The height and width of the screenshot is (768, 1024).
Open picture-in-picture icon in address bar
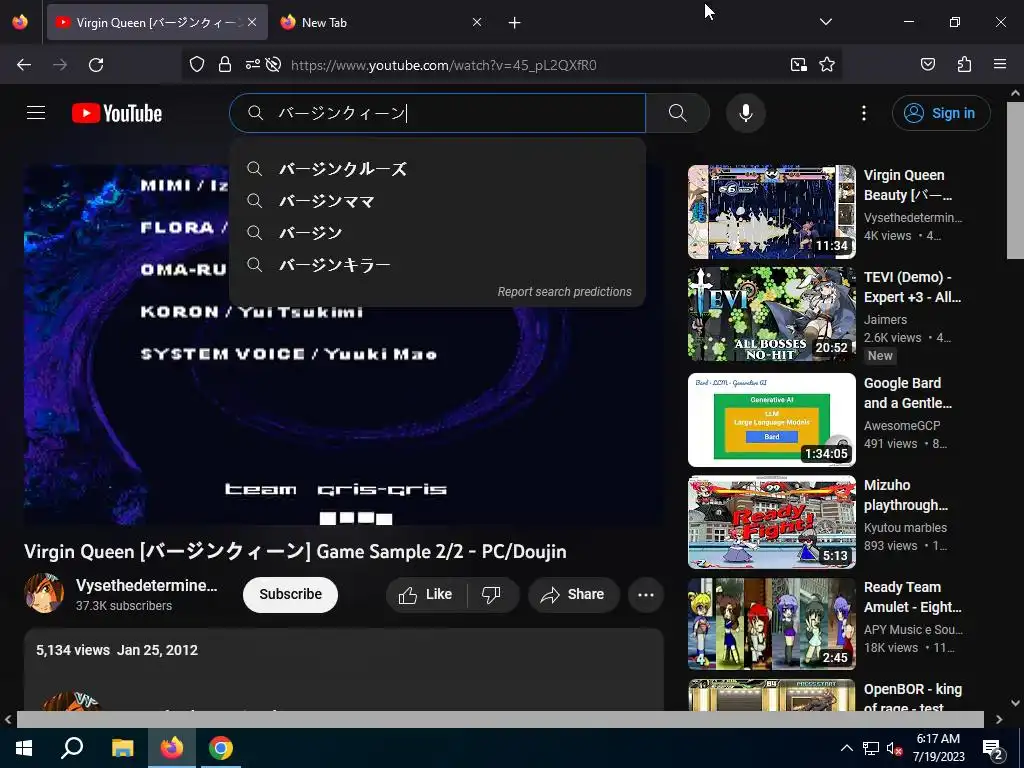pos(798,64)
